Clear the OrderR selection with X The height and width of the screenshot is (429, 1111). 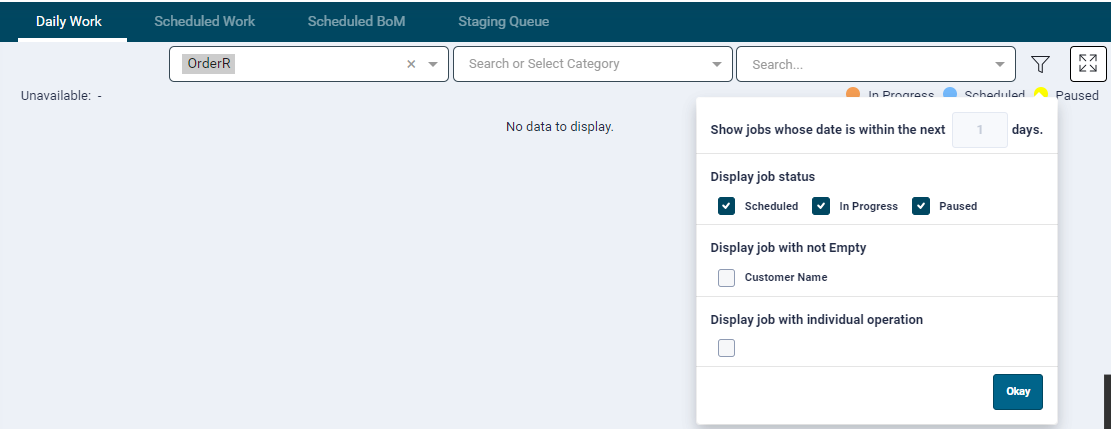coord(411,64)
